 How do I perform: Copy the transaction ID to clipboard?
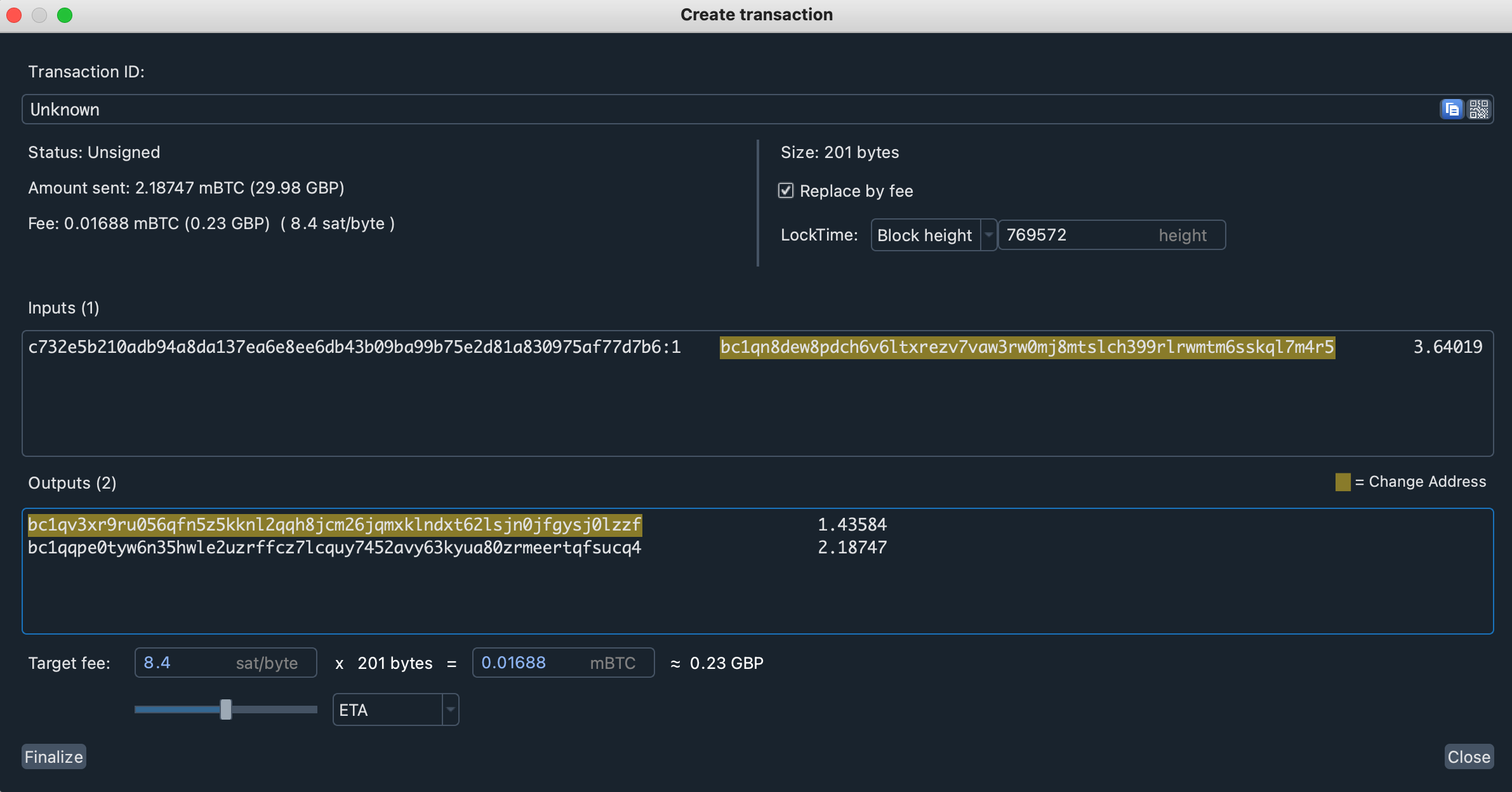pyautogui.click(x=1452, y=109)
